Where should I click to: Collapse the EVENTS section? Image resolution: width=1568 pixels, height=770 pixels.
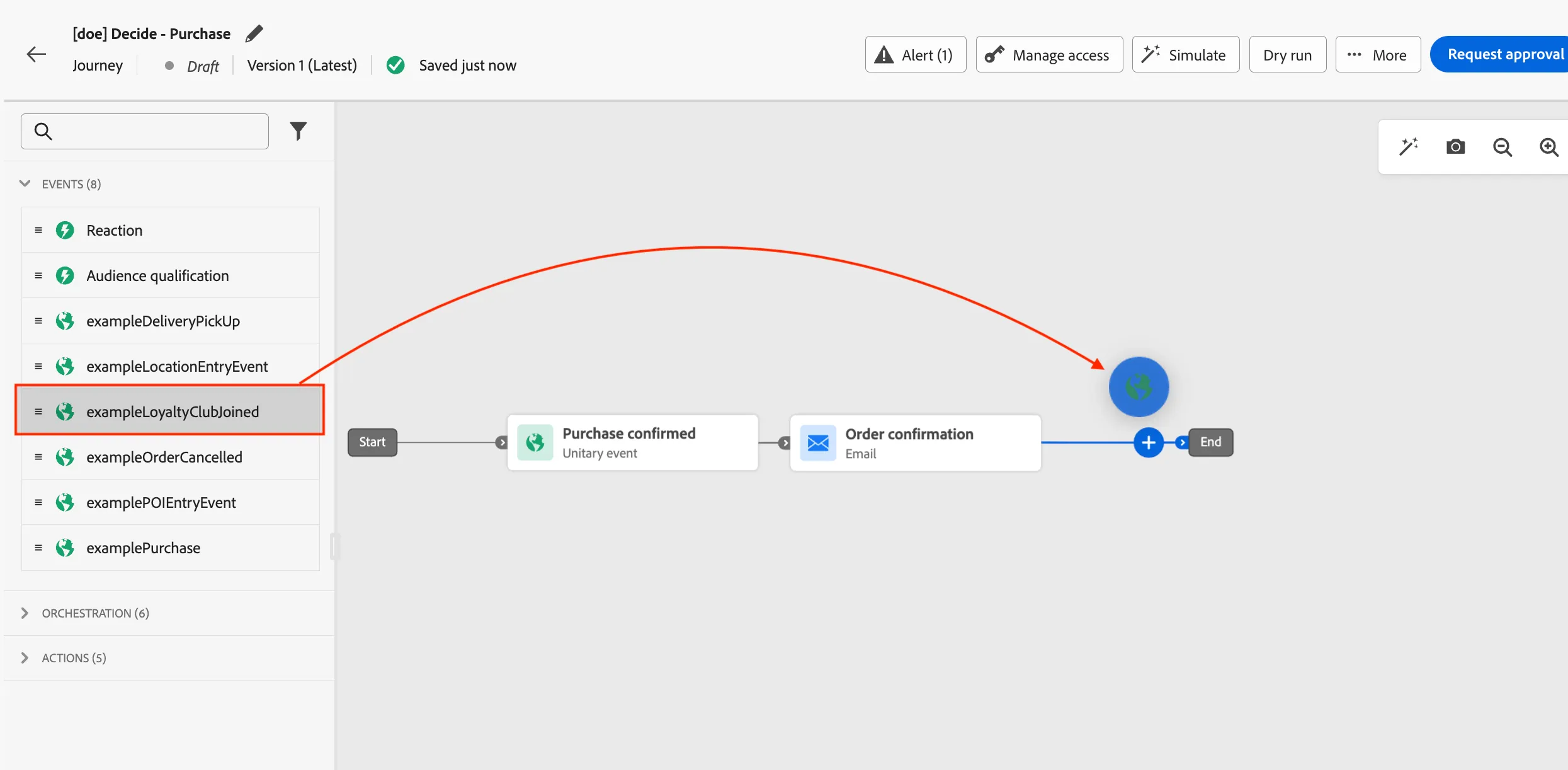(25, 184)
